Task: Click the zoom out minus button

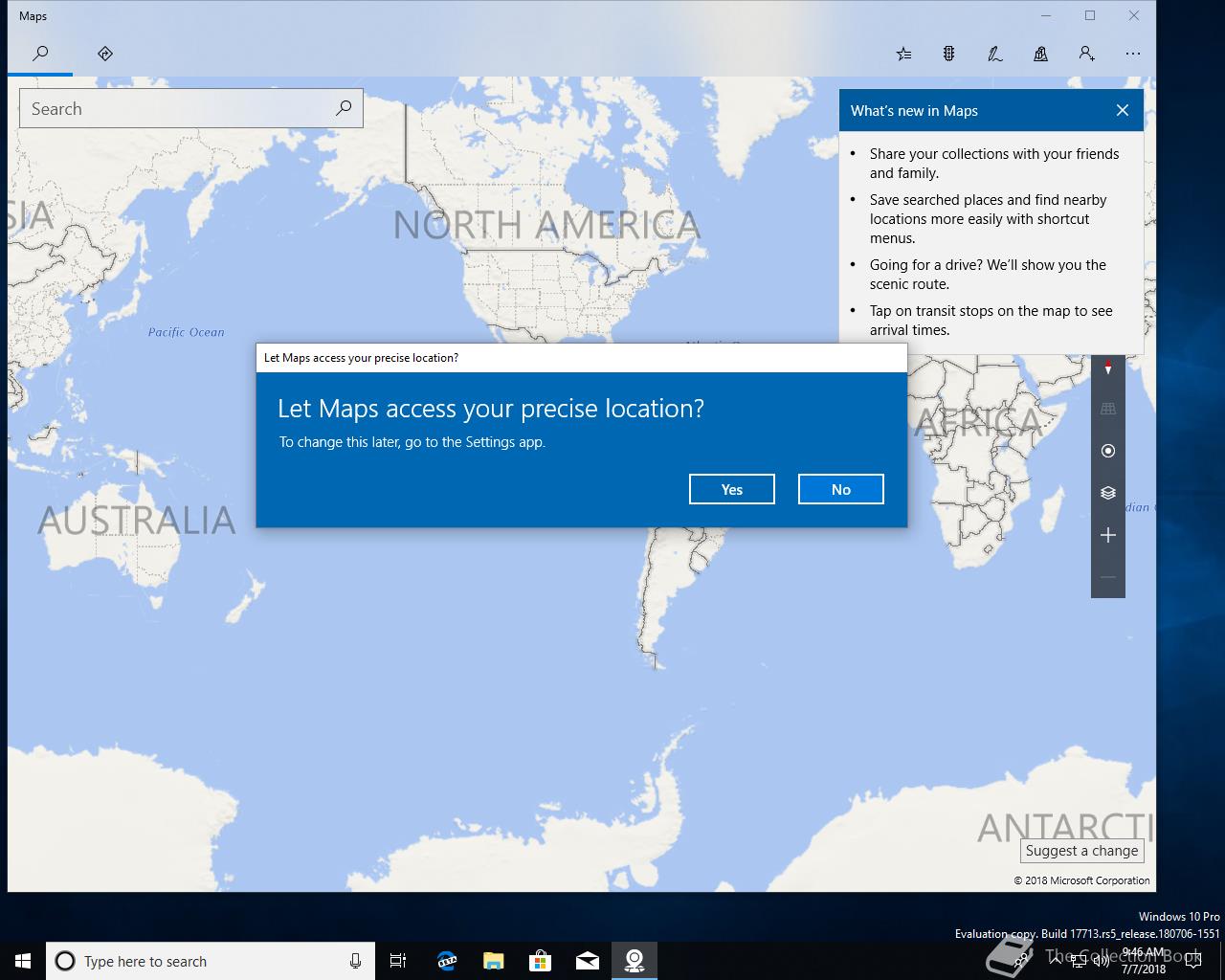Action: 1108,577
